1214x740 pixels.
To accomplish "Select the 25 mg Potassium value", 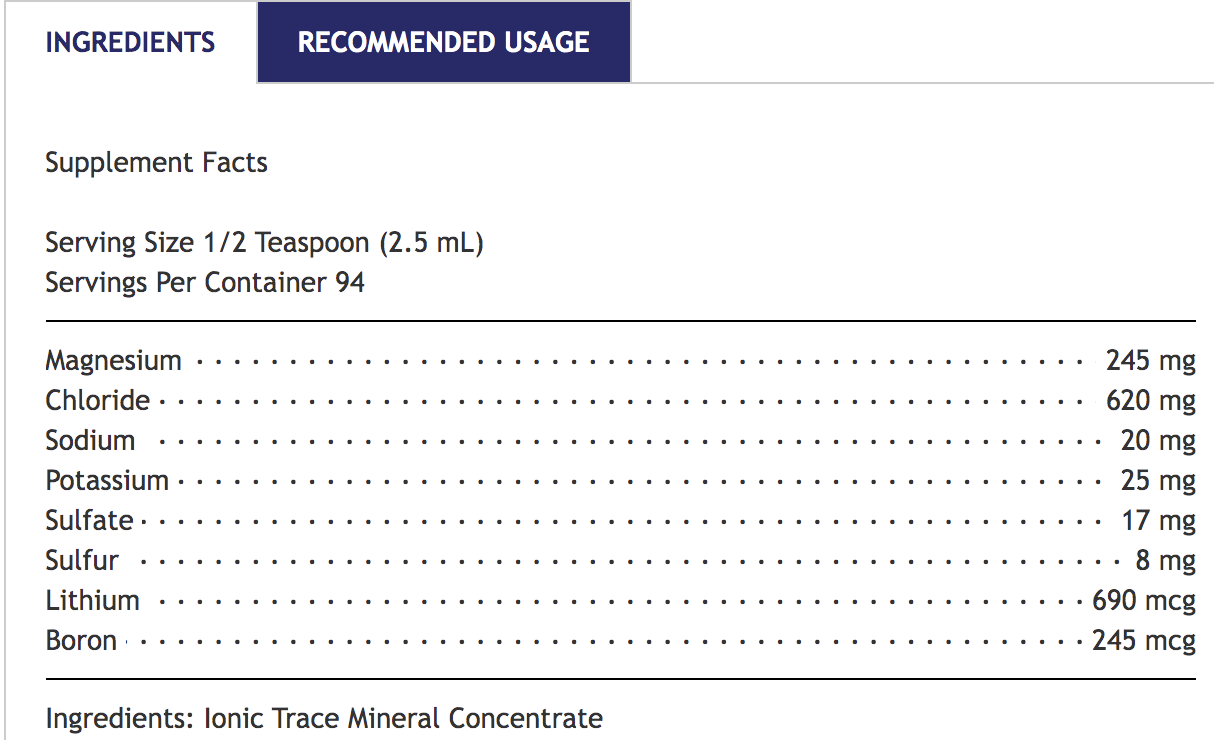I will (x=1158, y=480).
